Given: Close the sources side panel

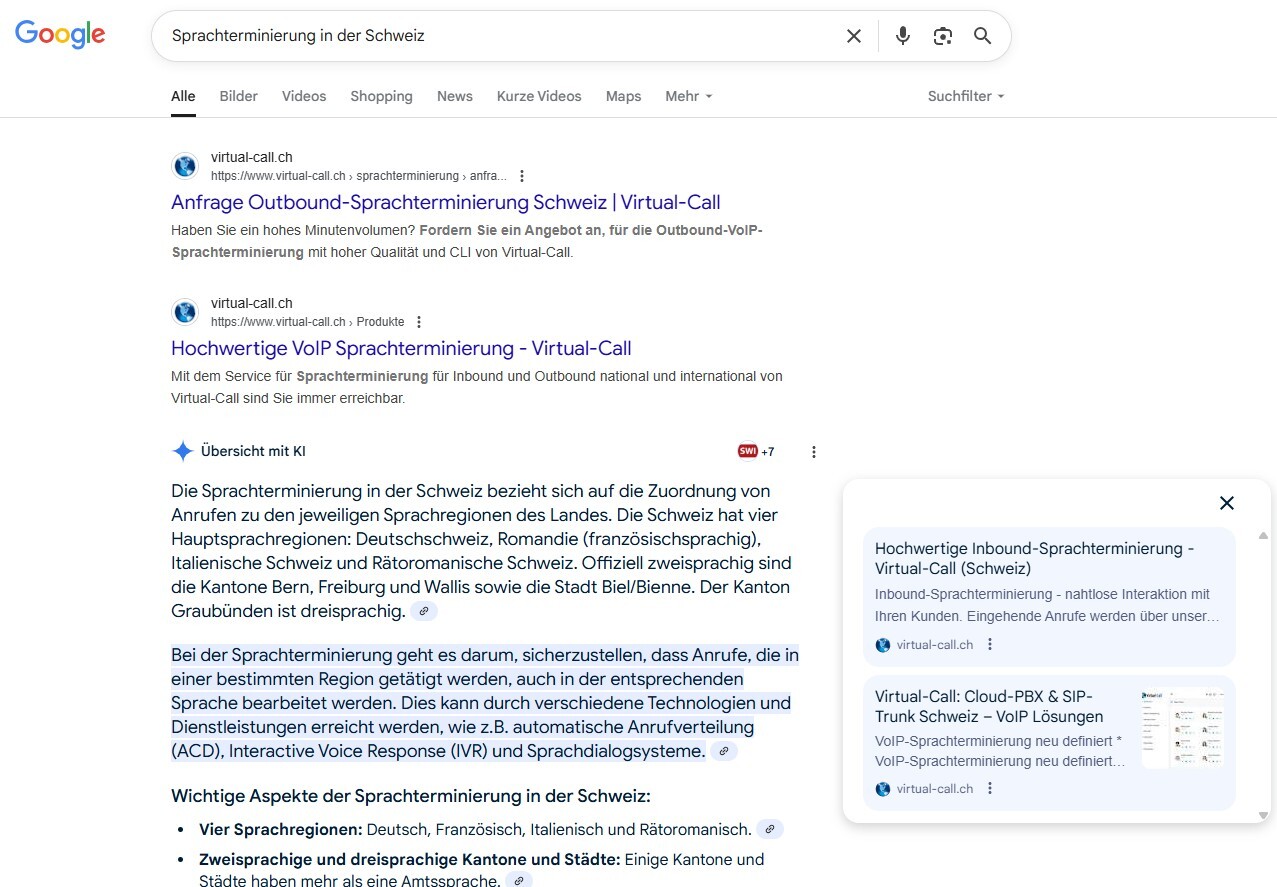Looking at the screenshot, I should (x=1227, y=503).
